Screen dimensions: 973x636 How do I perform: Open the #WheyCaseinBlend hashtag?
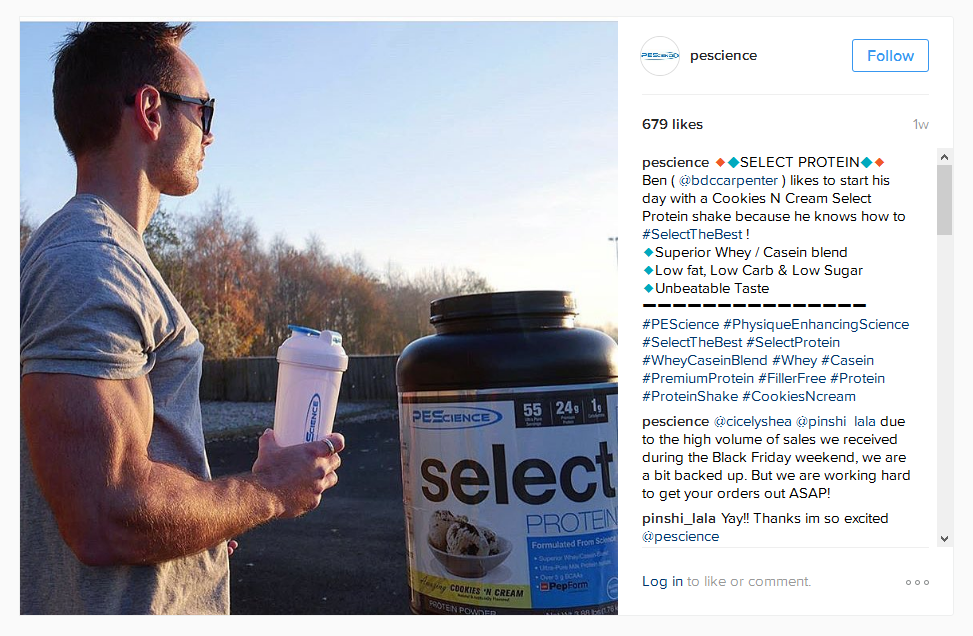pyautogui.click(x=704, y=361)
